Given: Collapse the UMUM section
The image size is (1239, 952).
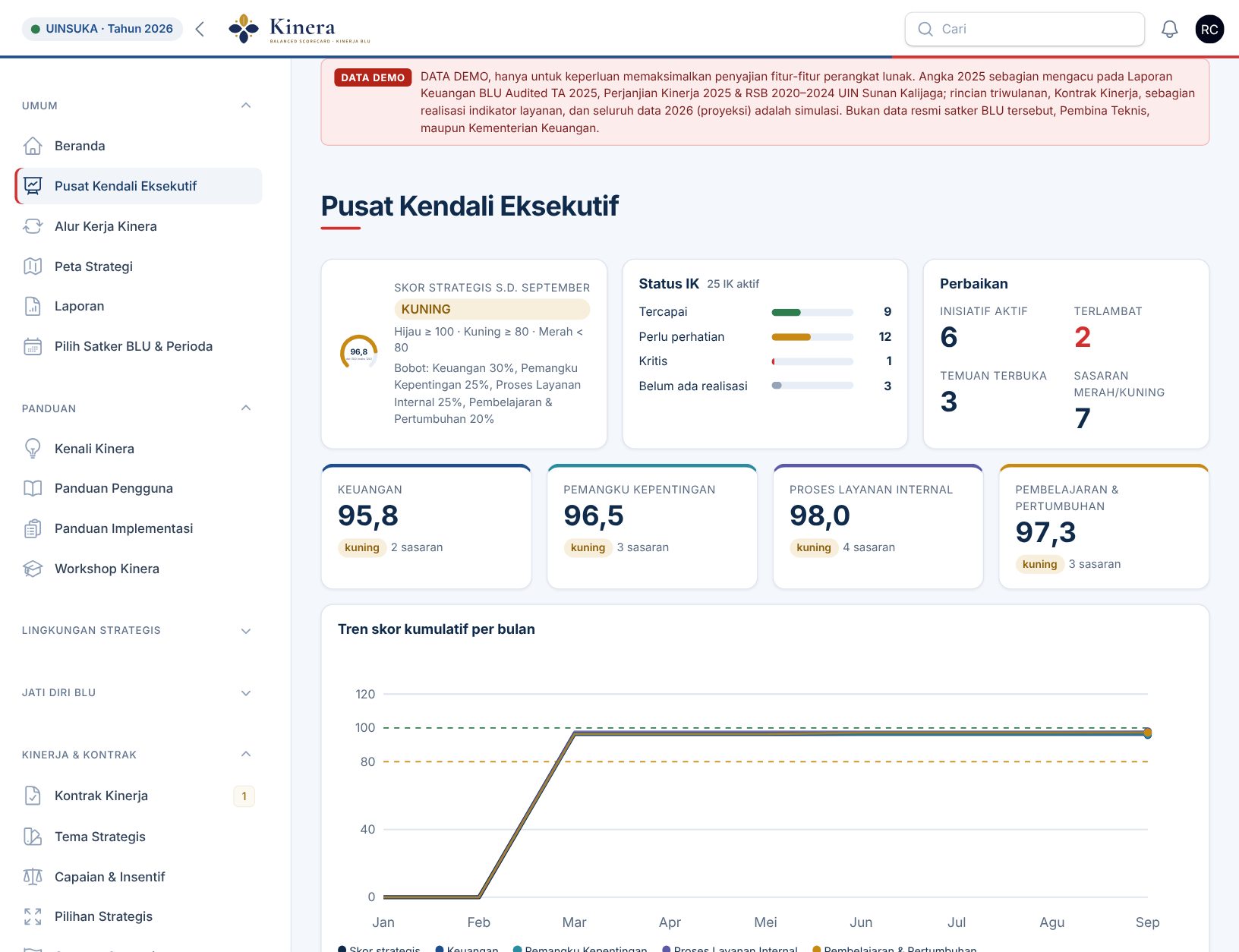Looking at the screenshot, I should pos(246,106).
